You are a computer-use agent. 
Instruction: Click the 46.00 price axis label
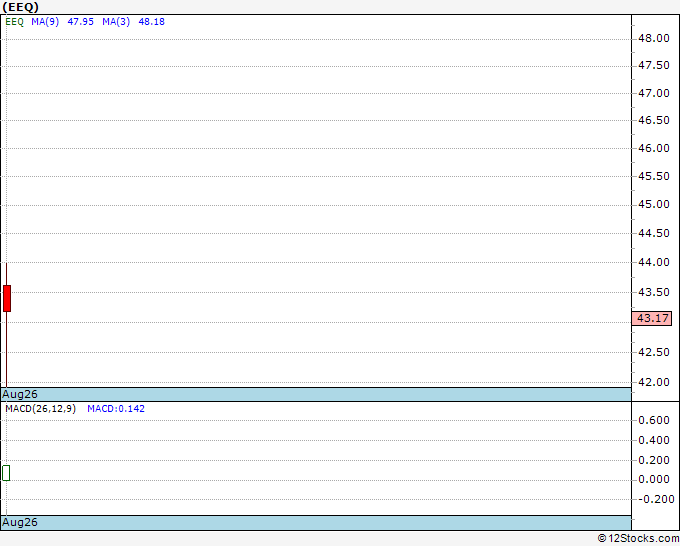(x=654, y=148)
